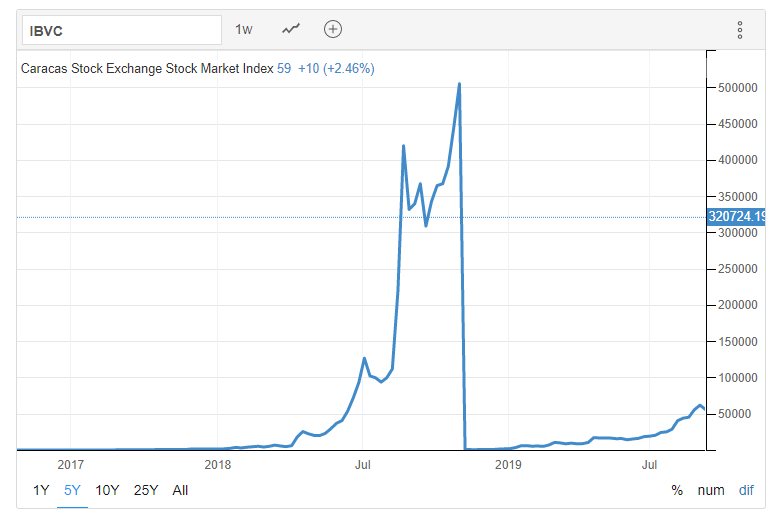Select the All time range

click(x=180, y=490)
